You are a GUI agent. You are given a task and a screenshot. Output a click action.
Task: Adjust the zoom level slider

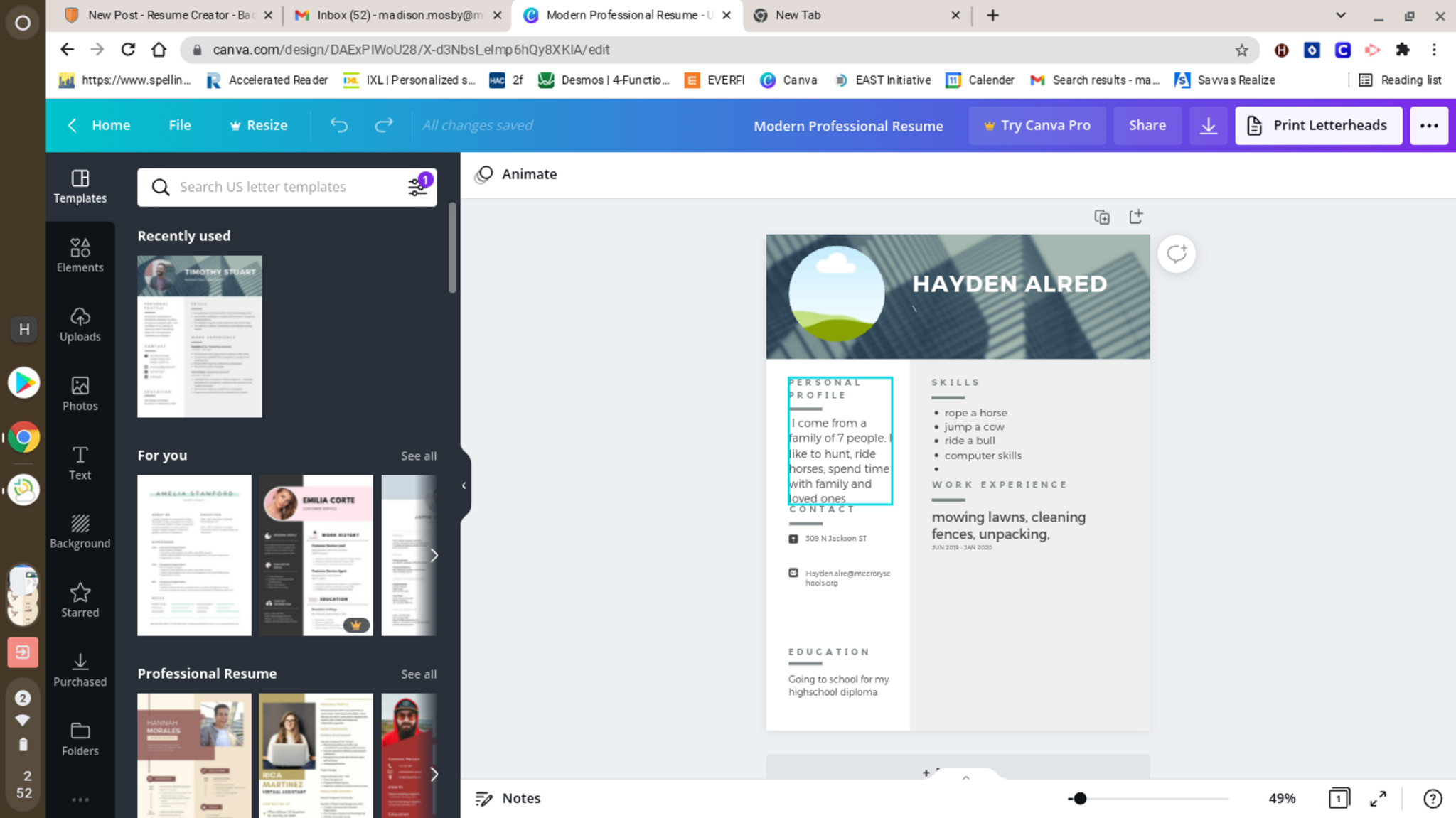pyautogui.click(x=1080, y=798)
